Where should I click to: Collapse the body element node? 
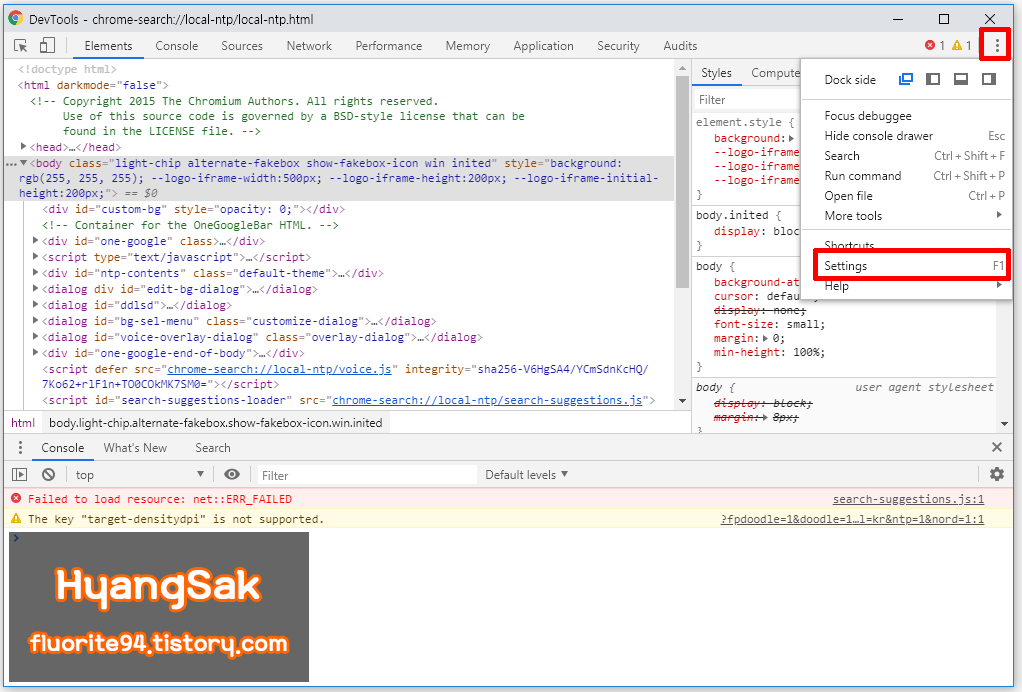click(23, 163)
